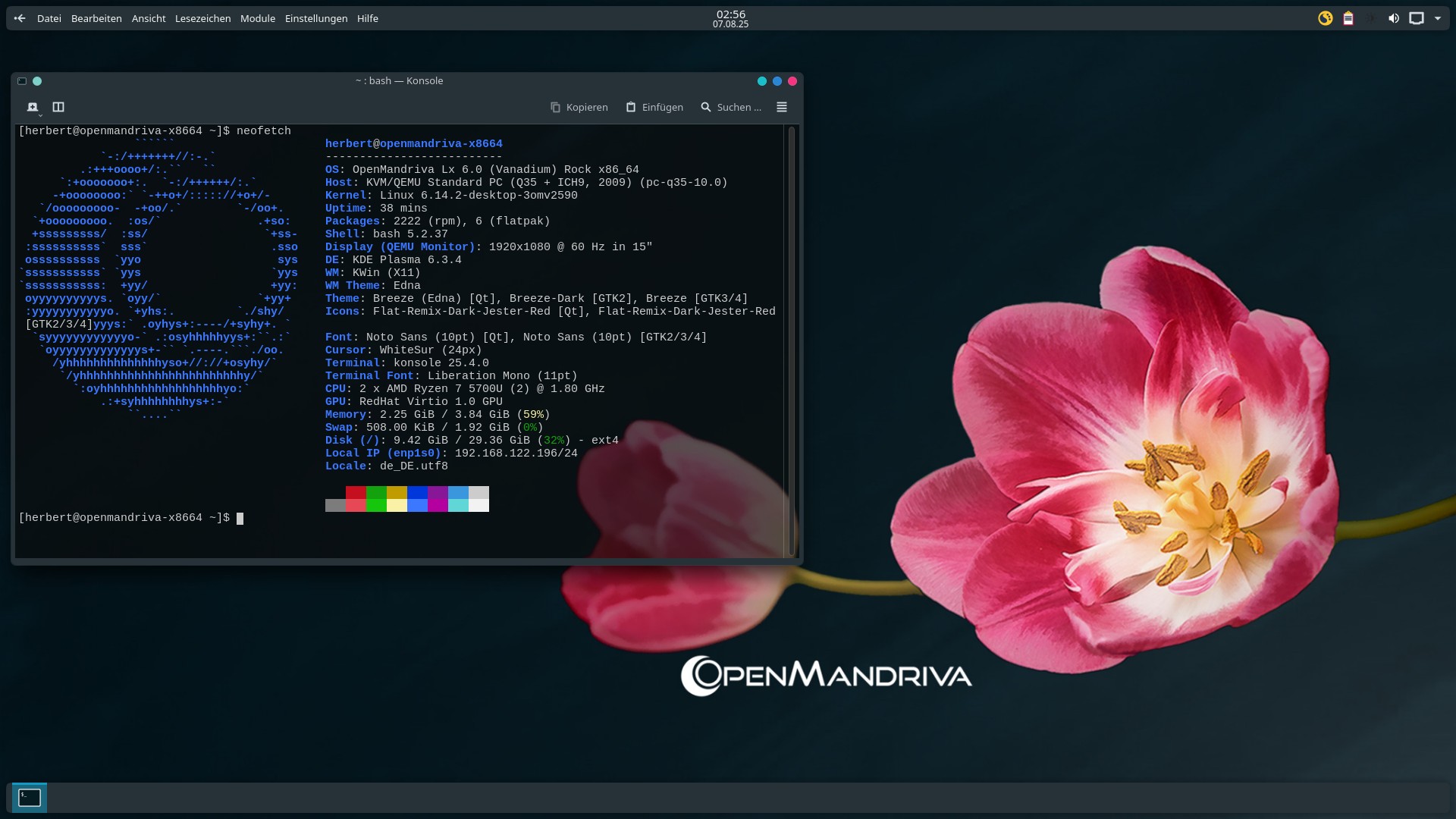Click the red color block in terminal
The image size is (1456, 819).
(x=356, y=492)
